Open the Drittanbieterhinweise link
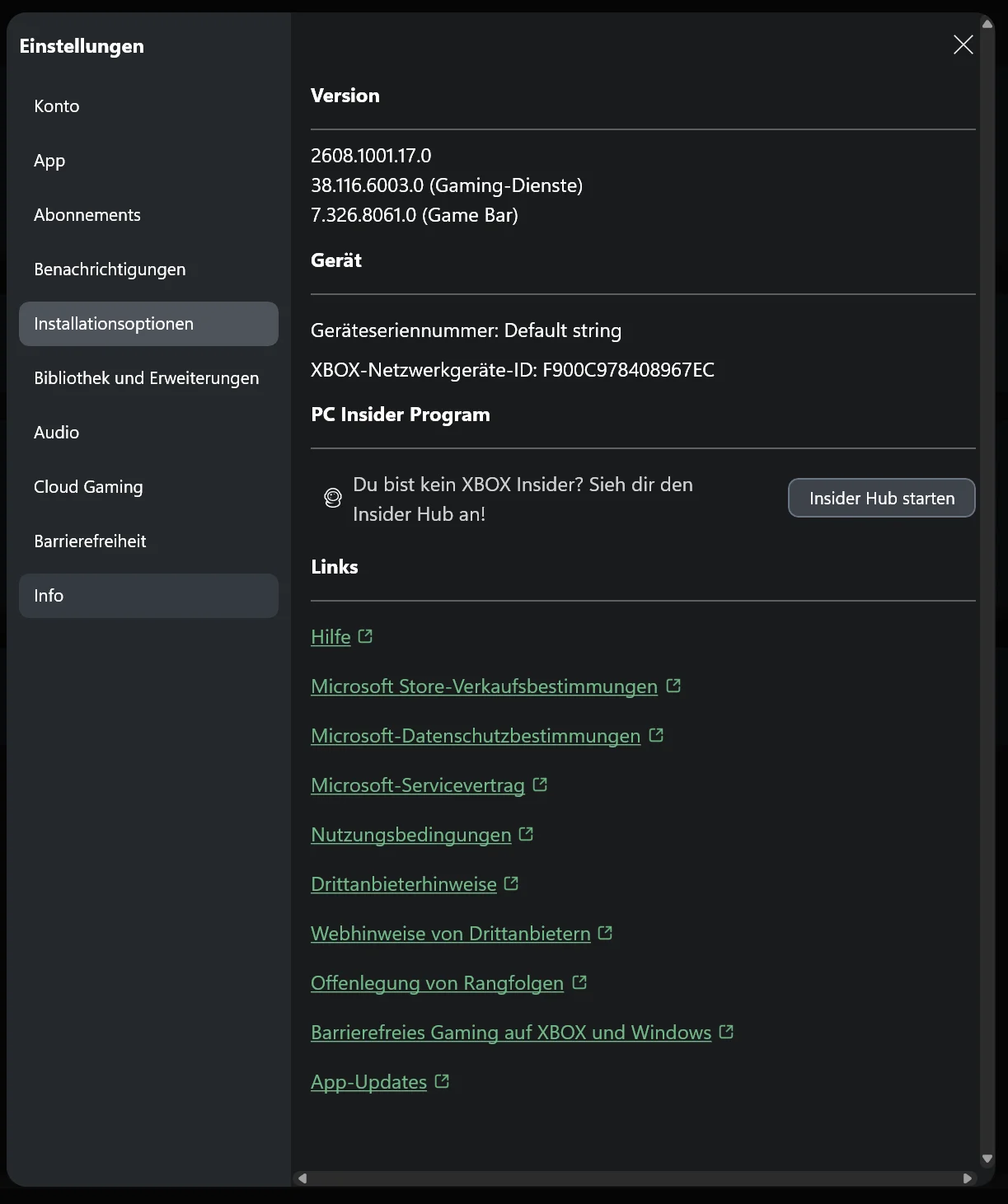 pos(404,884)
